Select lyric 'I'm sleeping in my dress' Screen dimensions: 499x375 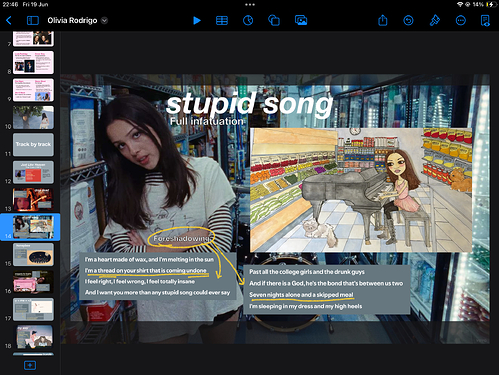pyautogui.click(x=305, y=306)
